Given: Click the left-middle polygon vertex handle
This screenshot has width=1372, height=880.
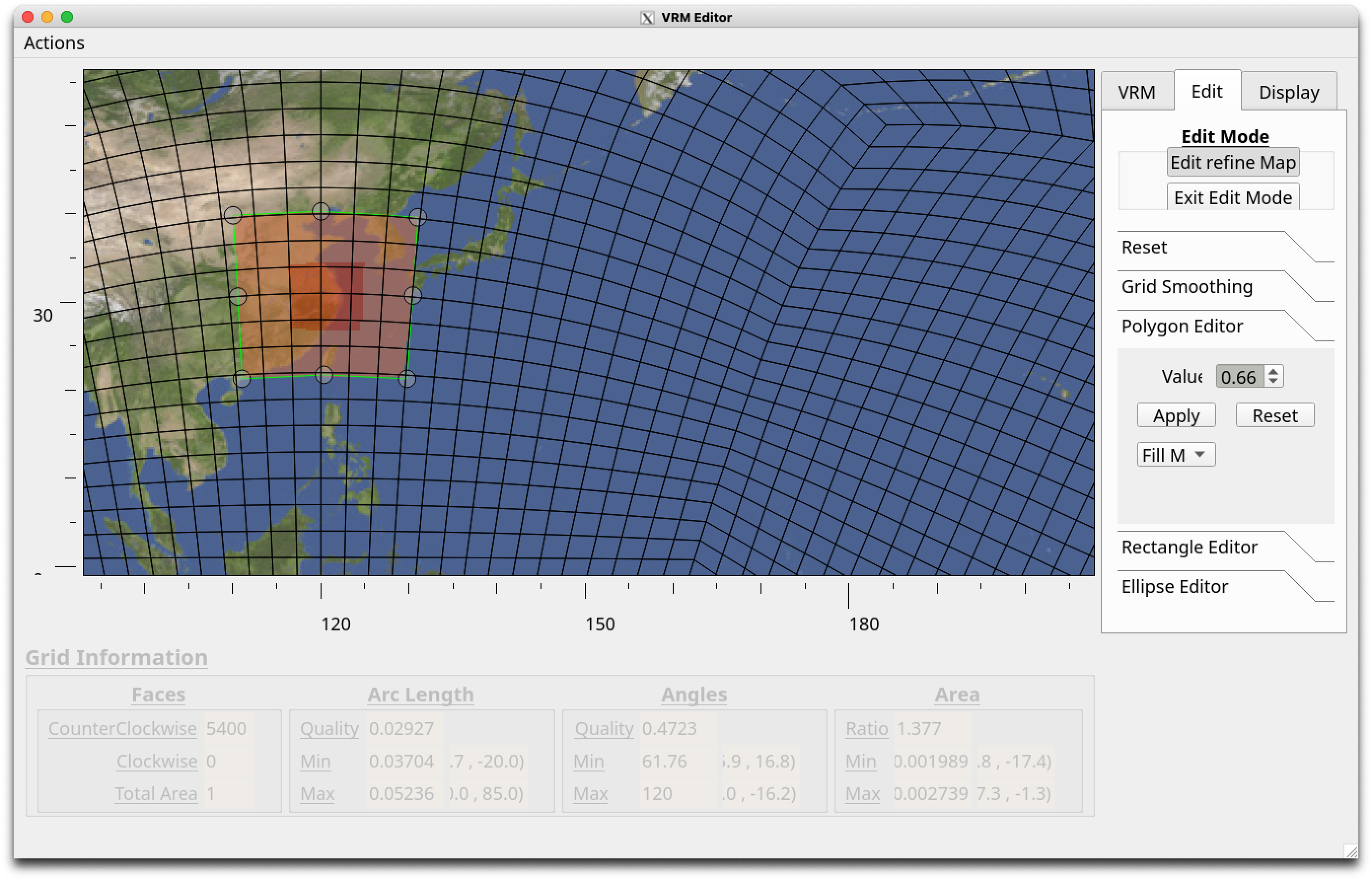Looking at the screenshot, I should (238, 296).
